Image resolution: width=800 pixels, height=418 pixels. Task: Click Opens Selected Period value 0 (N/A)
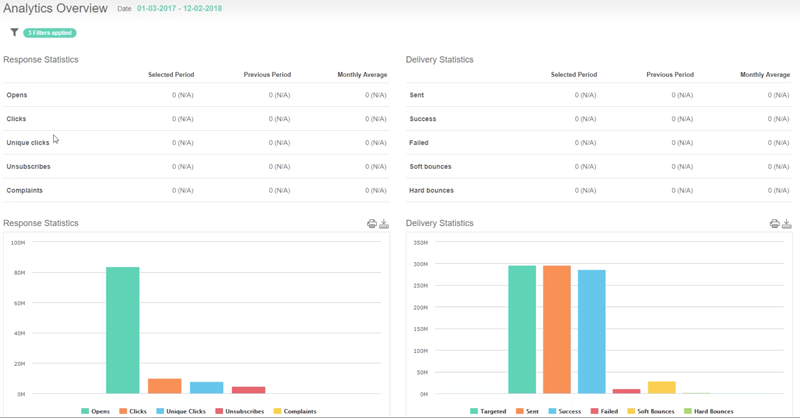point(183,95)
